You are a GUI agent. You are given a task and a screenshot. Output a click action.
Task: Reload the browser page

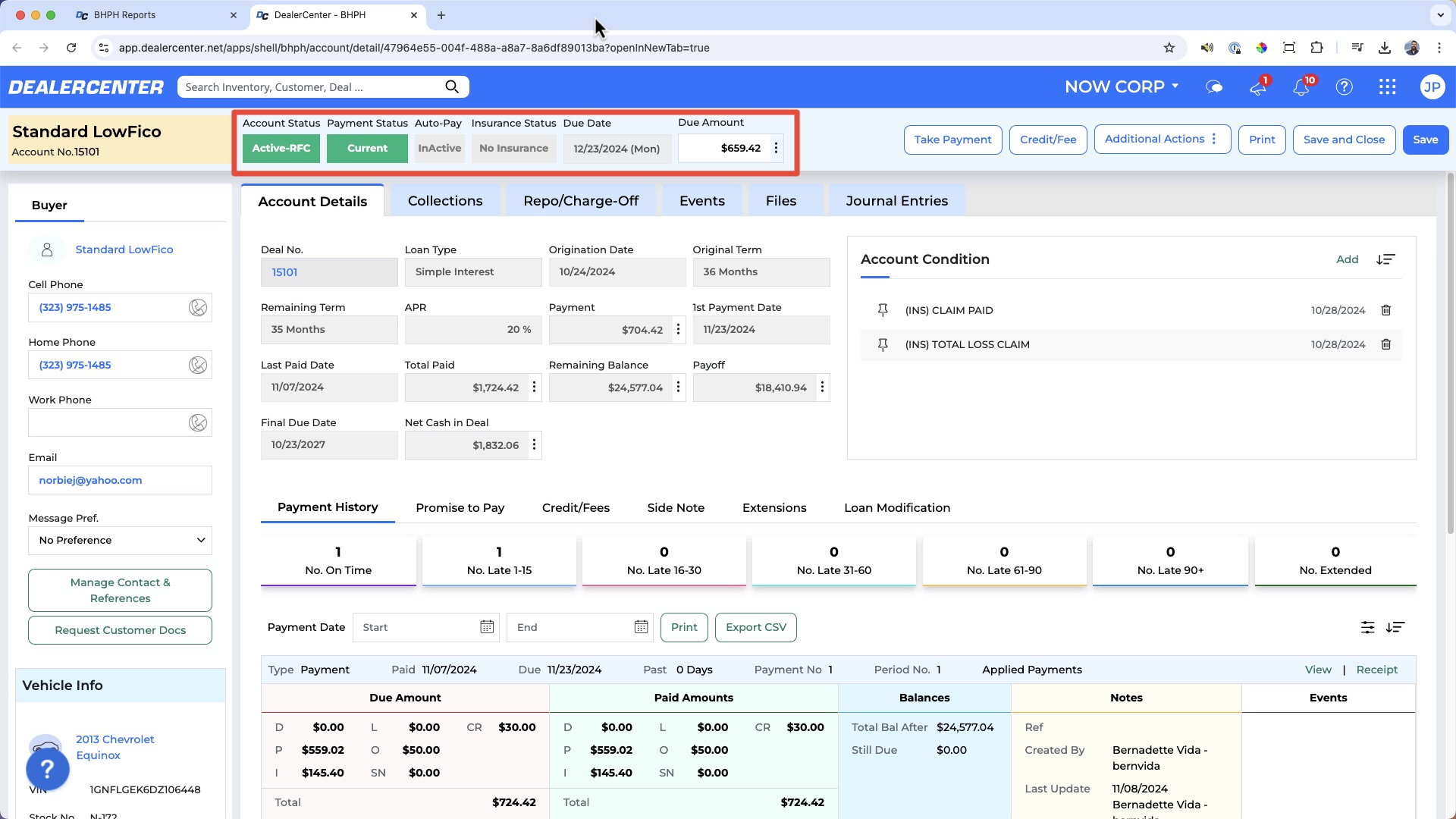[x=71, y=48]
